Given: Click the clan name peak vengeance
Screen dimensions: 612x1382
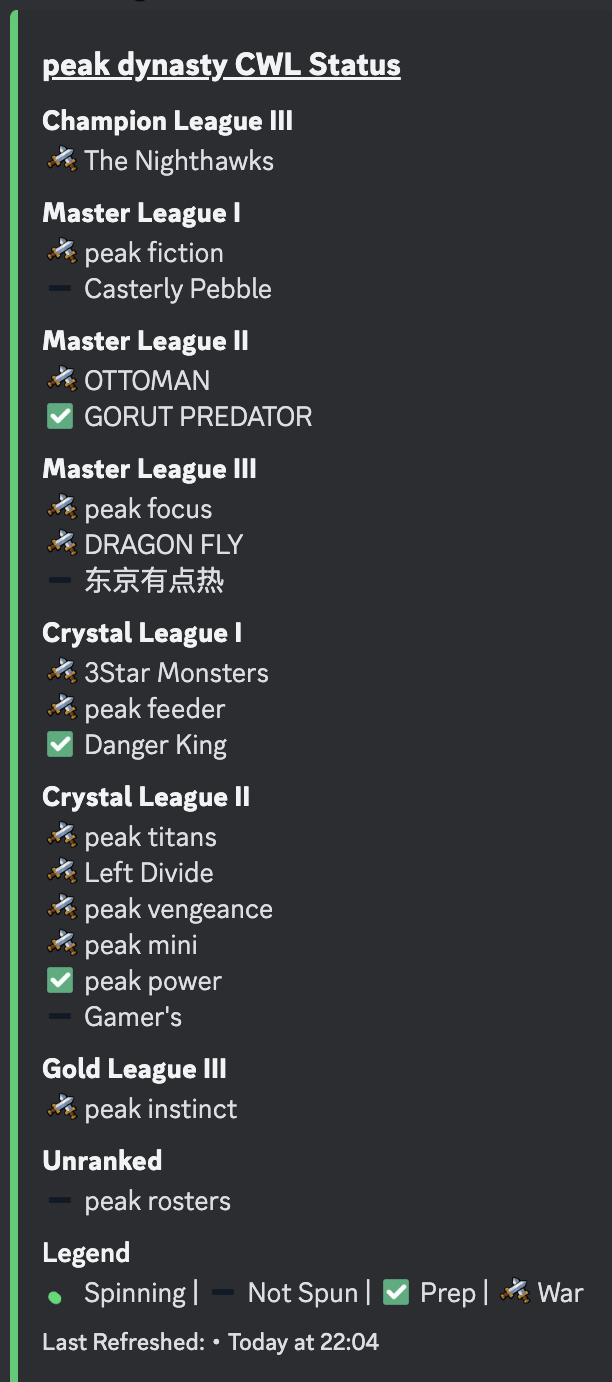Looking at the screenshot, I should [x=178, y=909].
